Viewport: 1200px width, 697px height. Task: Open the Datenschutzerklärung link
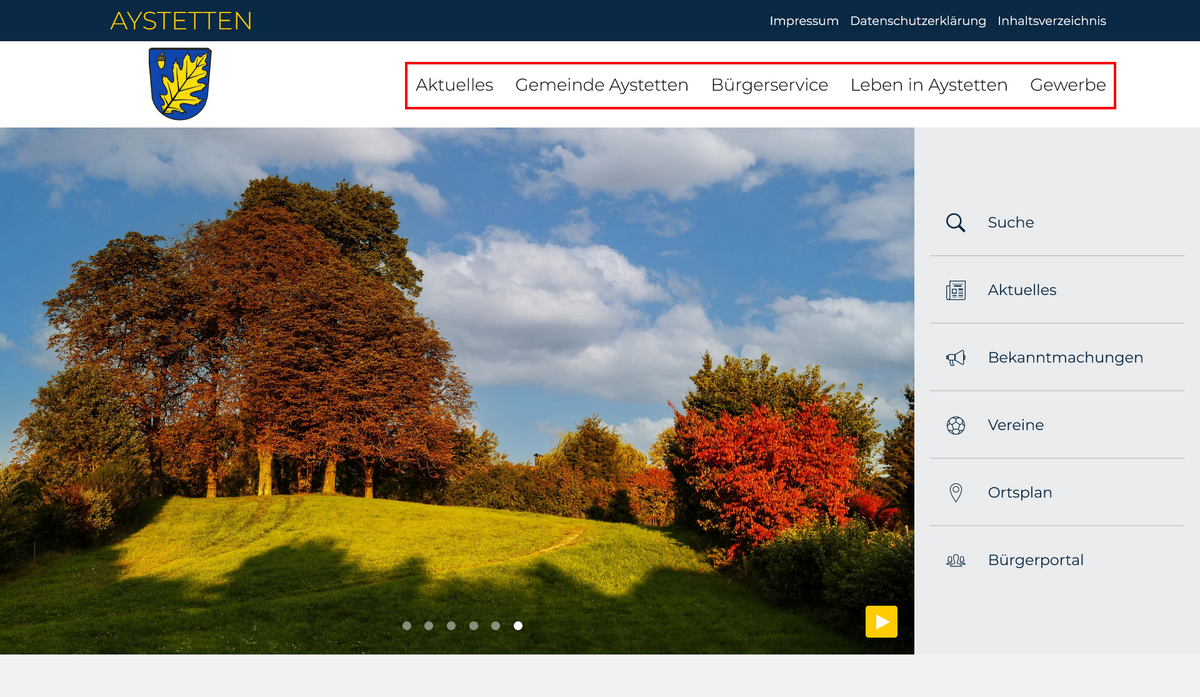tap(918, 21)
